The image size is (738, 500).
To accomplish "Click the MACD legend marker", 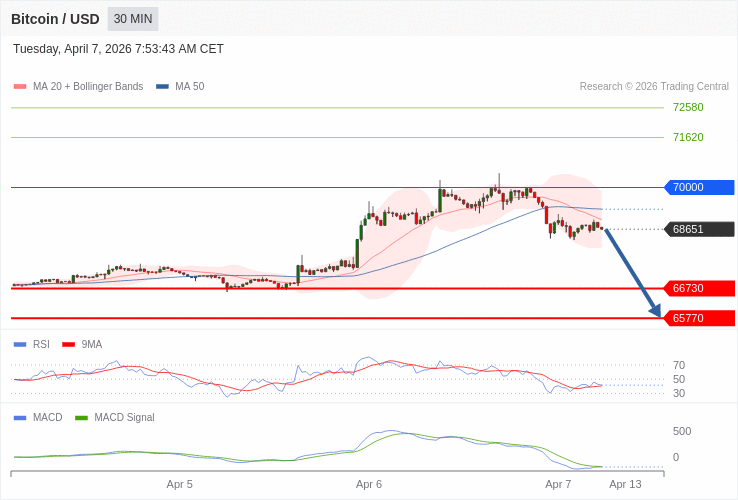I will pyautogui.click(x=20, y=417).
